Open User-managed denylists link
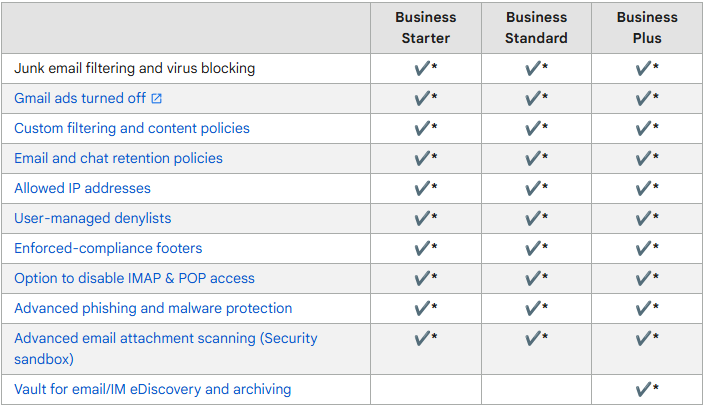This screenshot has width=705, height=405. point(93,218)
